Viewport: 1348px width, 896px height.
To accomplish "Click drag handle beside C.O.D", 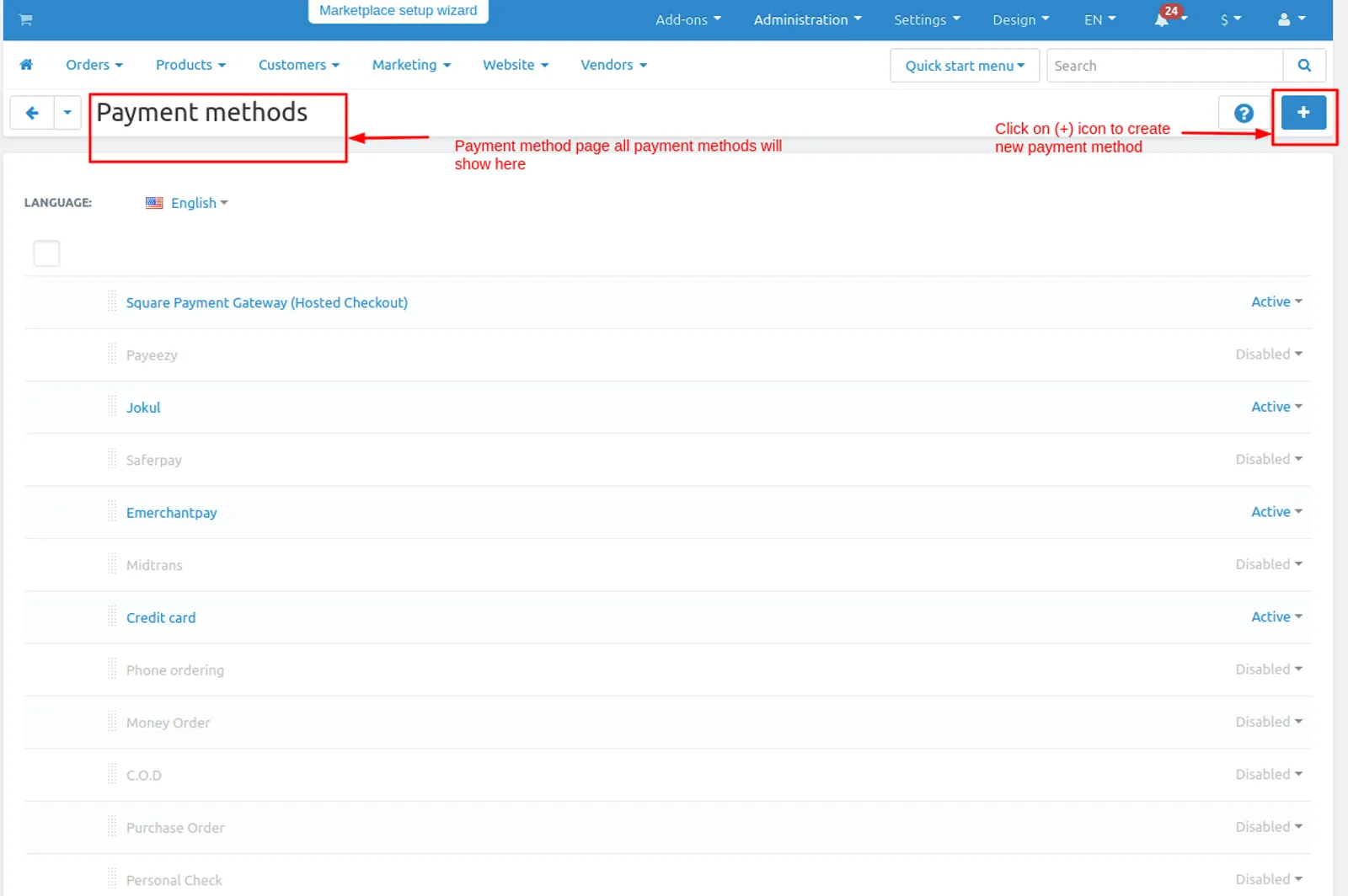I will pyautogui.click(x=112, y=775).
